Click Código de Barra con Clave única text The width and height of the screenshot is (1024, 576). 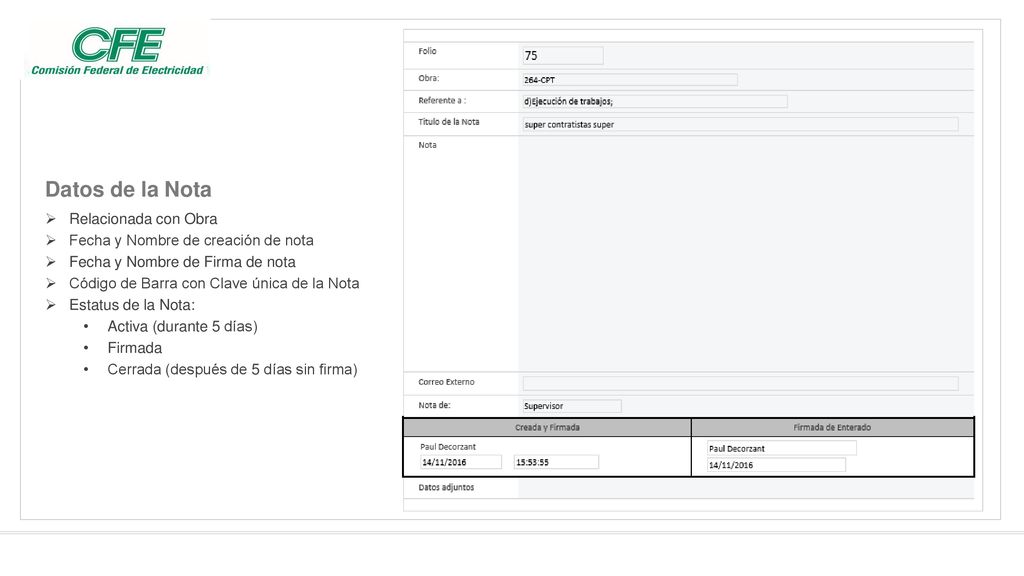click(214, 283)
